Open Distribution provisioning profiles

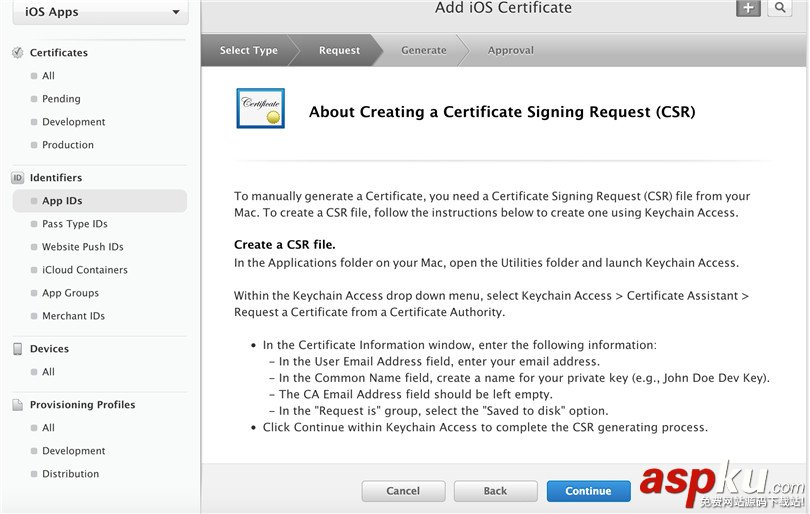click(70, 474)
